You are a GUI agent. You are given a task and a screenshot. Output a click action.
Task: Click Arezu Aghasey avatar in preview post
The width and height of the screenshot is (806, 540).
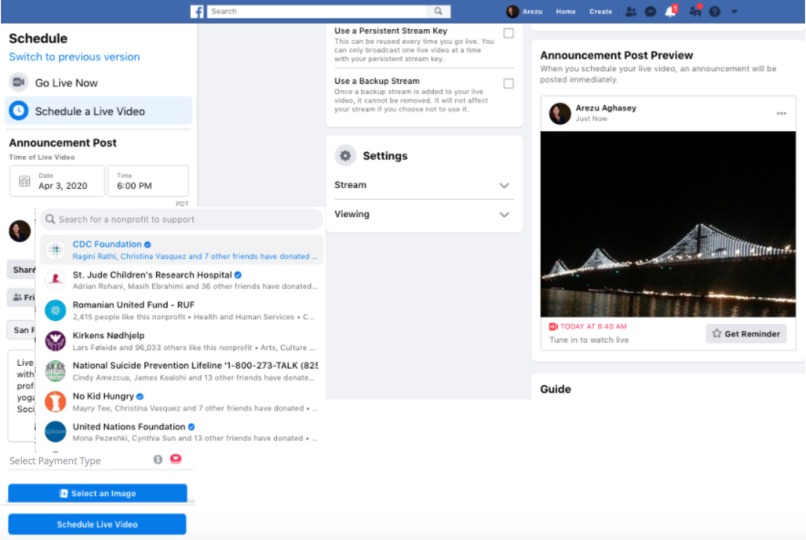pyautogui.click(x=560, y=113)
